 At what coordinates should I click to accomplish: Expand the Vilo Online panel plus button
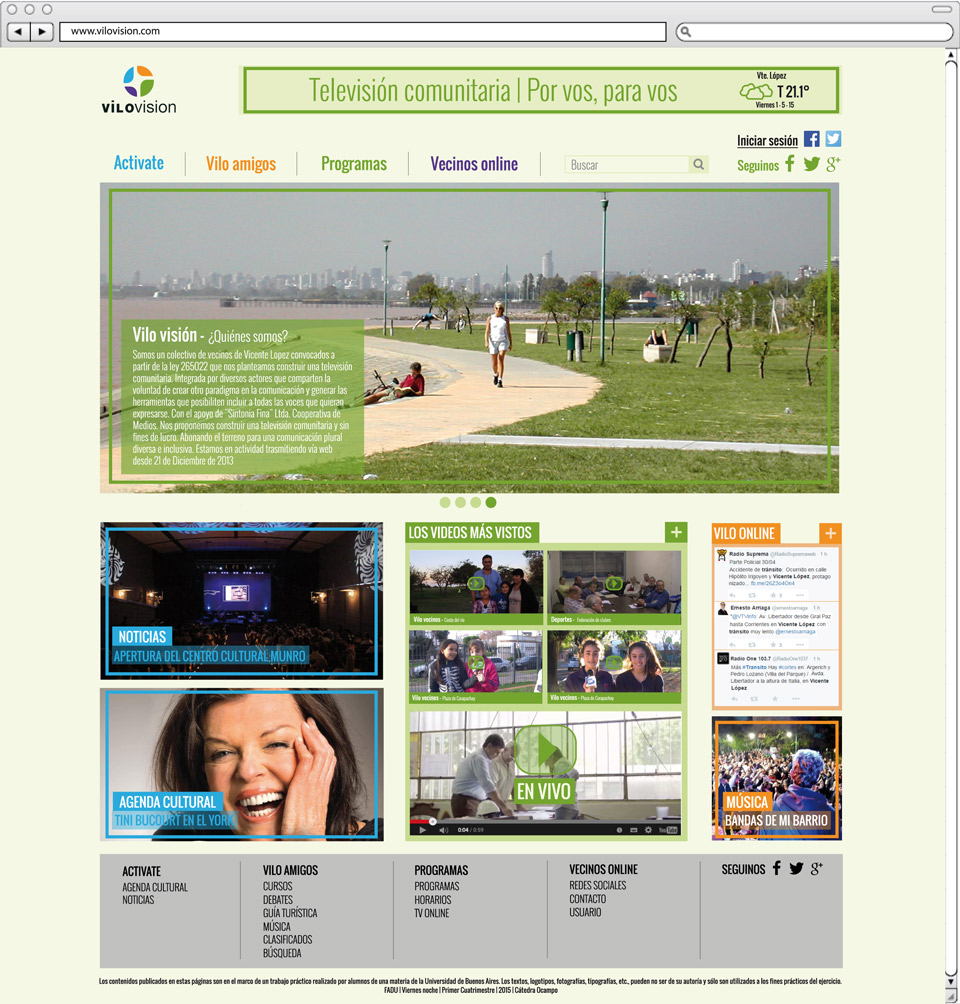[x=830, y=533]
